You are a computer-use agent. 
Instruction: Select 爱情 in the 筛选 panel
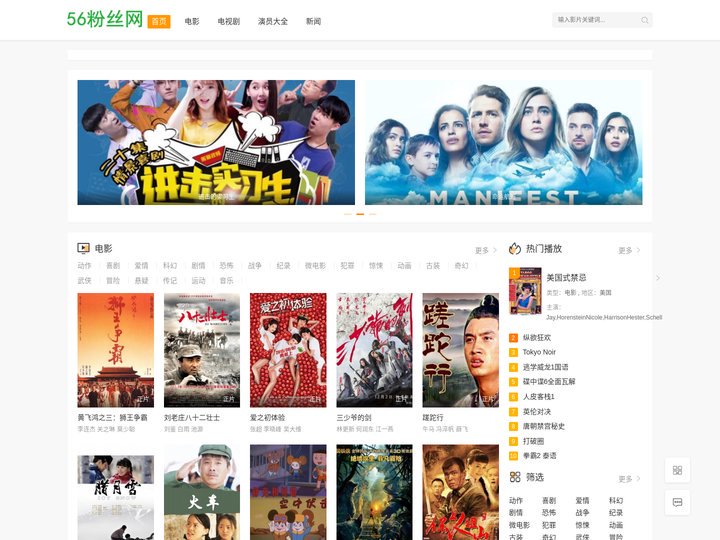coord(582,501)
